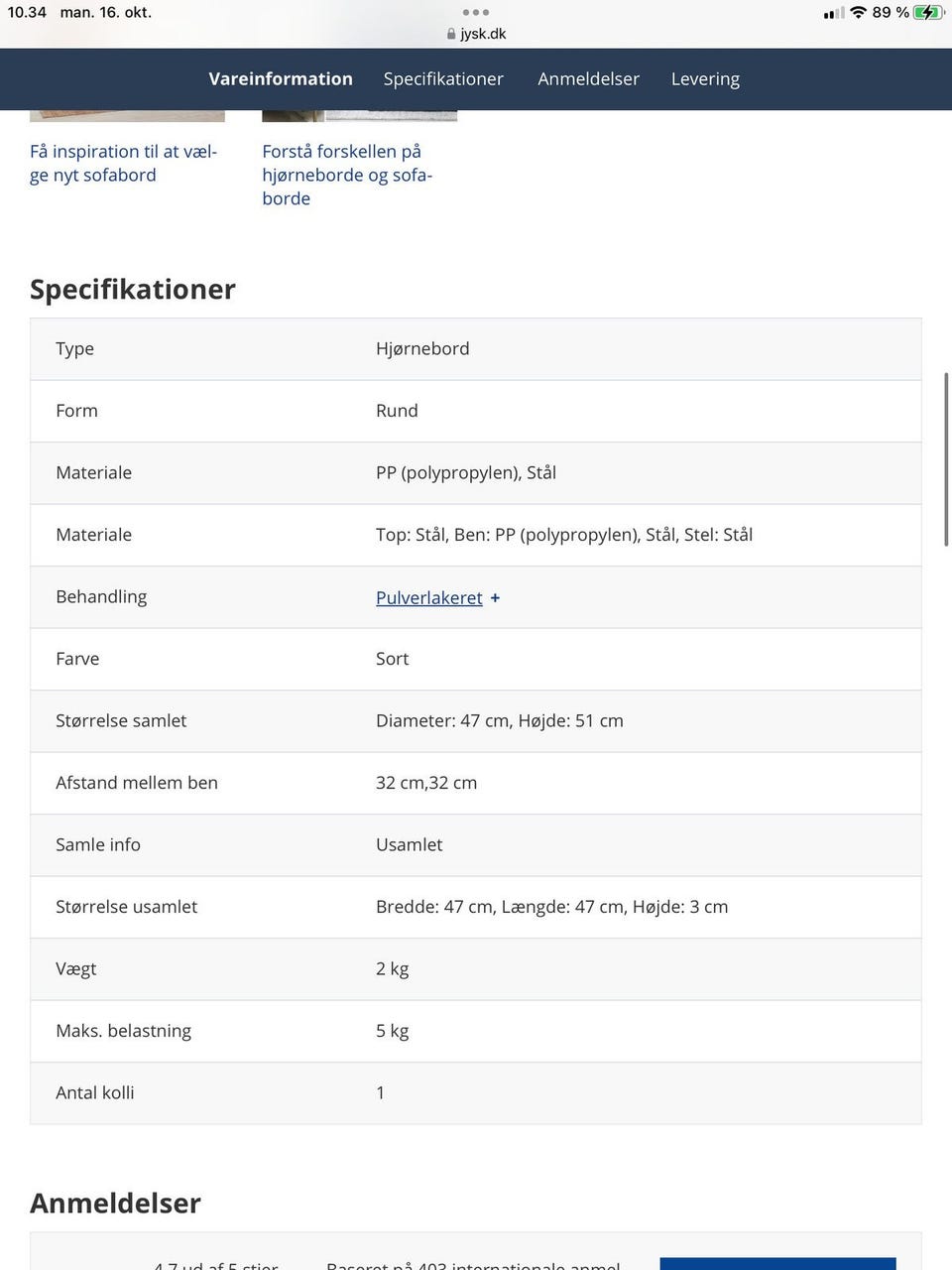The height and width of the screenshot is (1270, 952).
Task: Tap the battery charging indicator icon
Action: [x=928, y=12]
